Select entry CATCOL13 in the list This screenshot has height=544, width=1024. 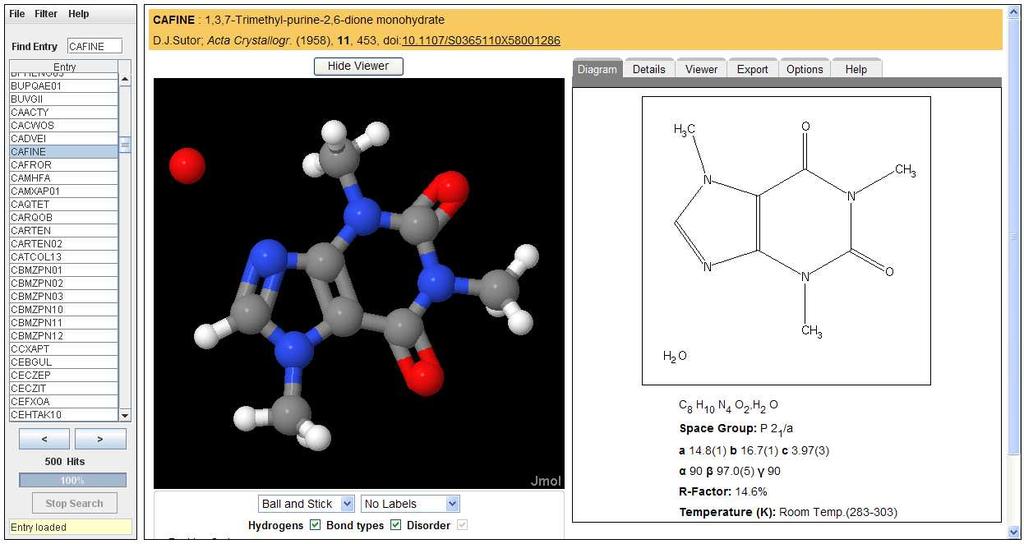tap(63, 257)
